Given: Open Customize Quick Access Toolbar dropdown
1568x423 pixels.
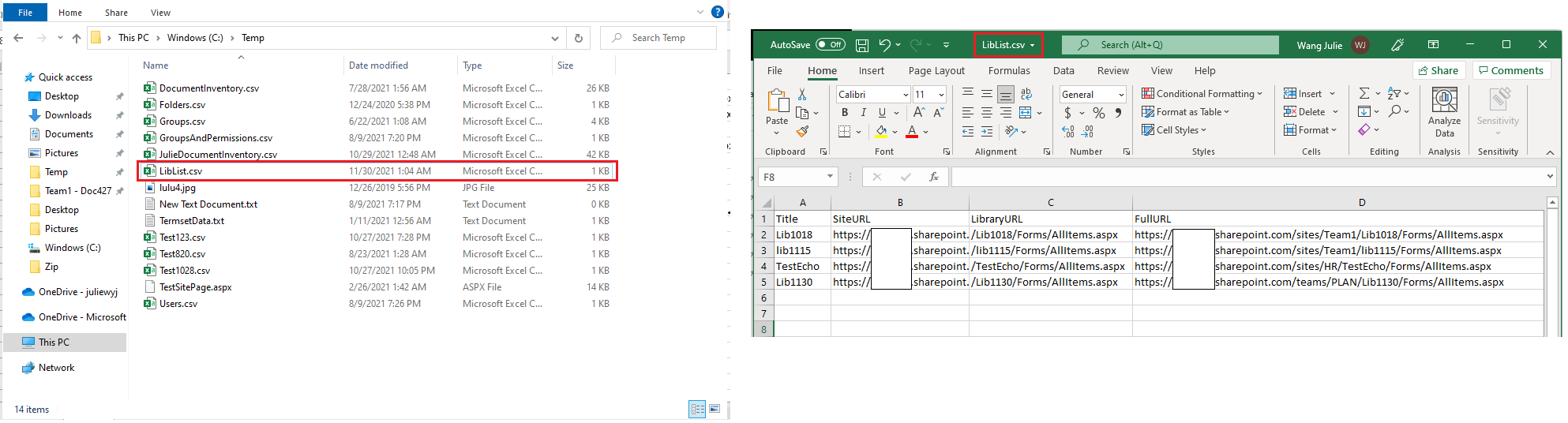Looking at the screenshot, I should click(946, 45).
